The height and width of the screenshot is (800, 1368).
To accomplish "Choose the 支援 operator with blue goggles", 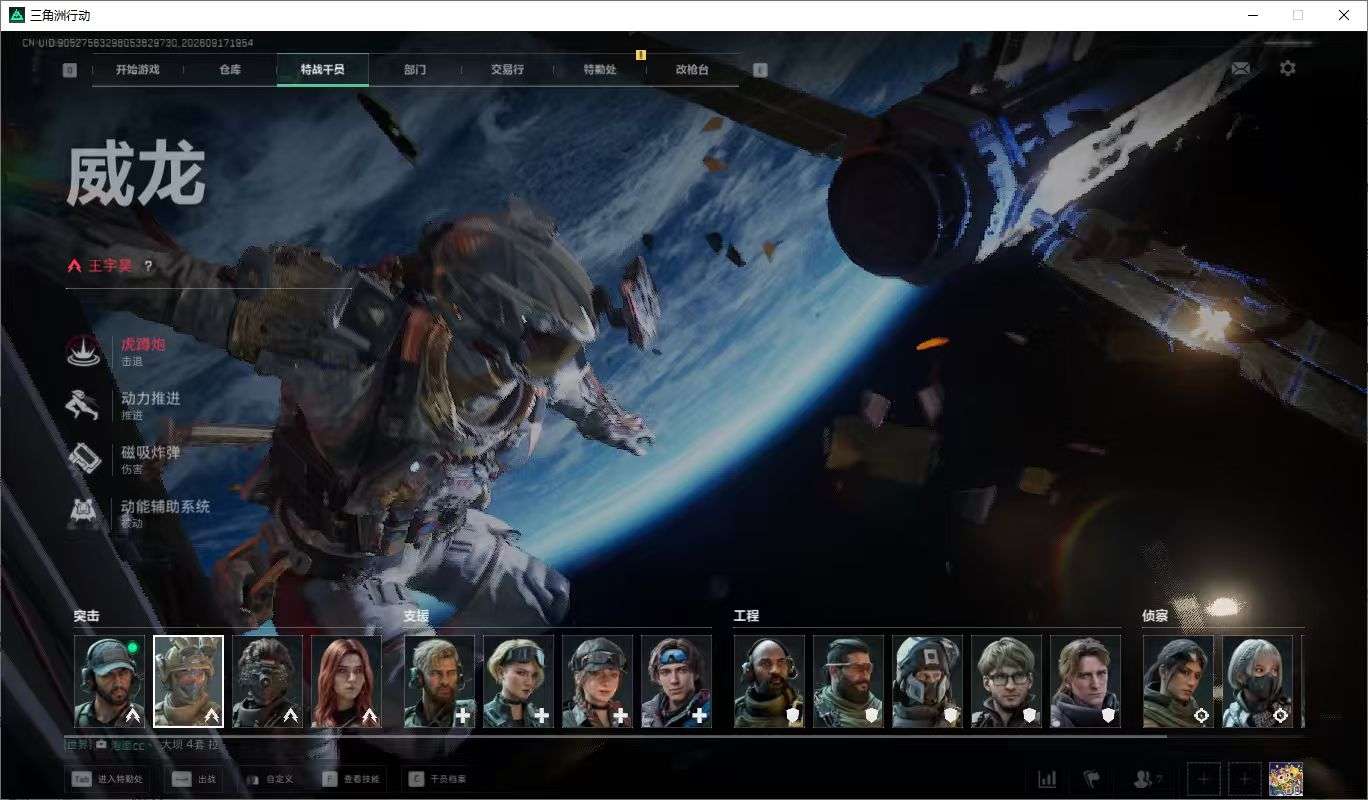I will [x=676, y=681].
